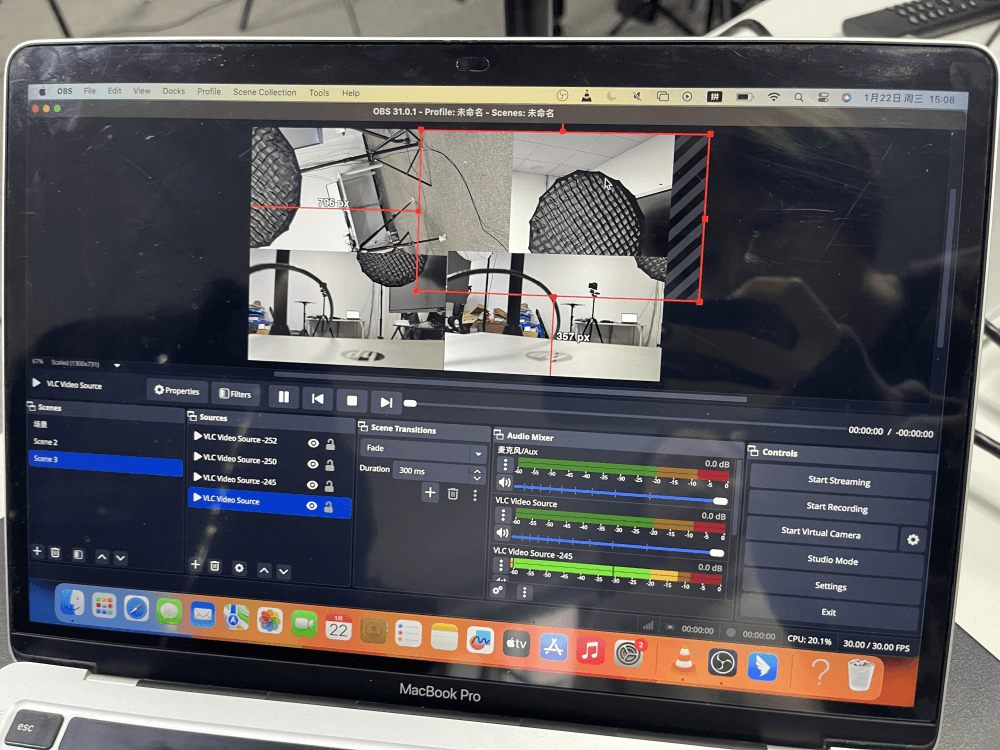This screenshot has height=750, width=1000.
Task: Open advanced audio properties gear
Action: pyautogui.click(x=497, y=591)
